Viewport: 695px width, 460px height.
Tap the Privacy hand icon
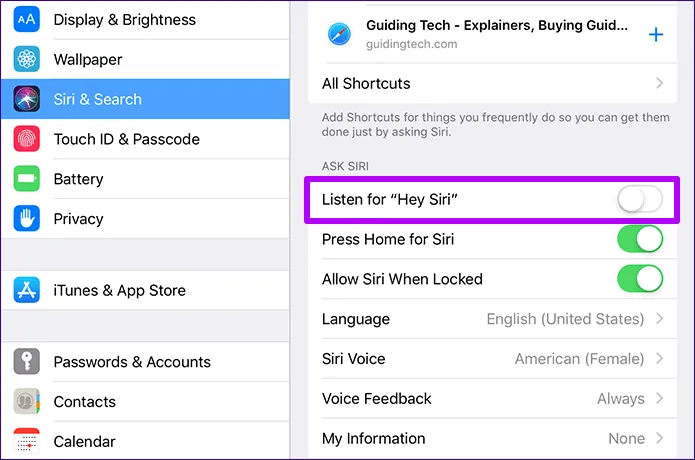[x=27, y=219]
